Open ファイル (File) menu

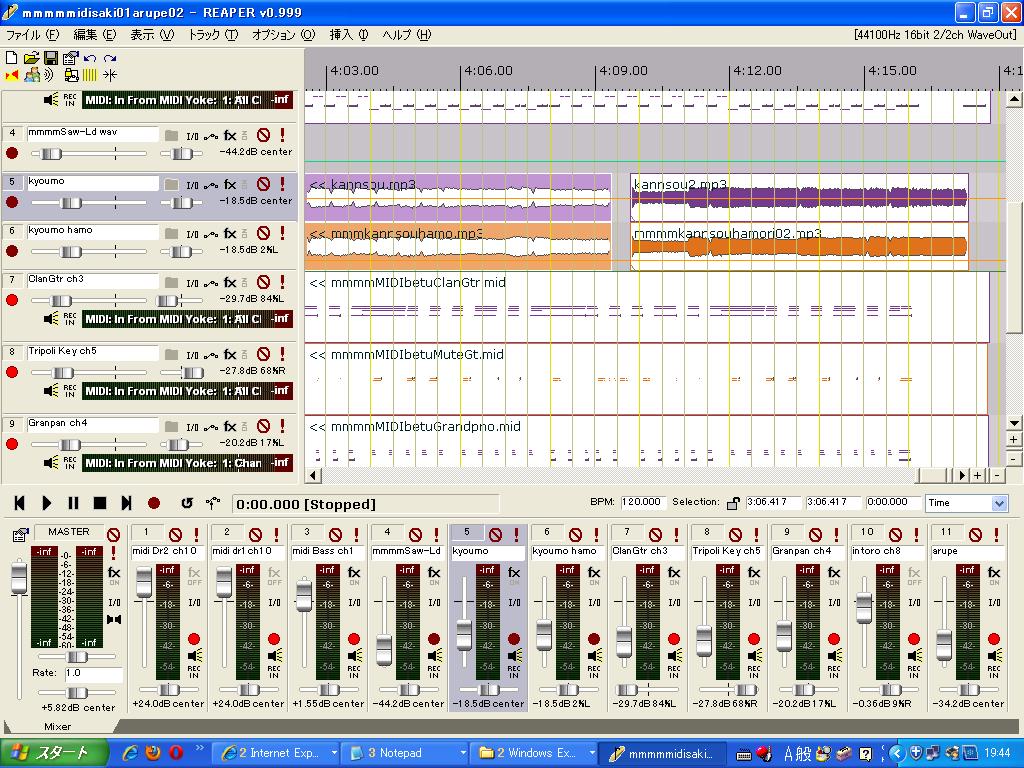(32, 35)
